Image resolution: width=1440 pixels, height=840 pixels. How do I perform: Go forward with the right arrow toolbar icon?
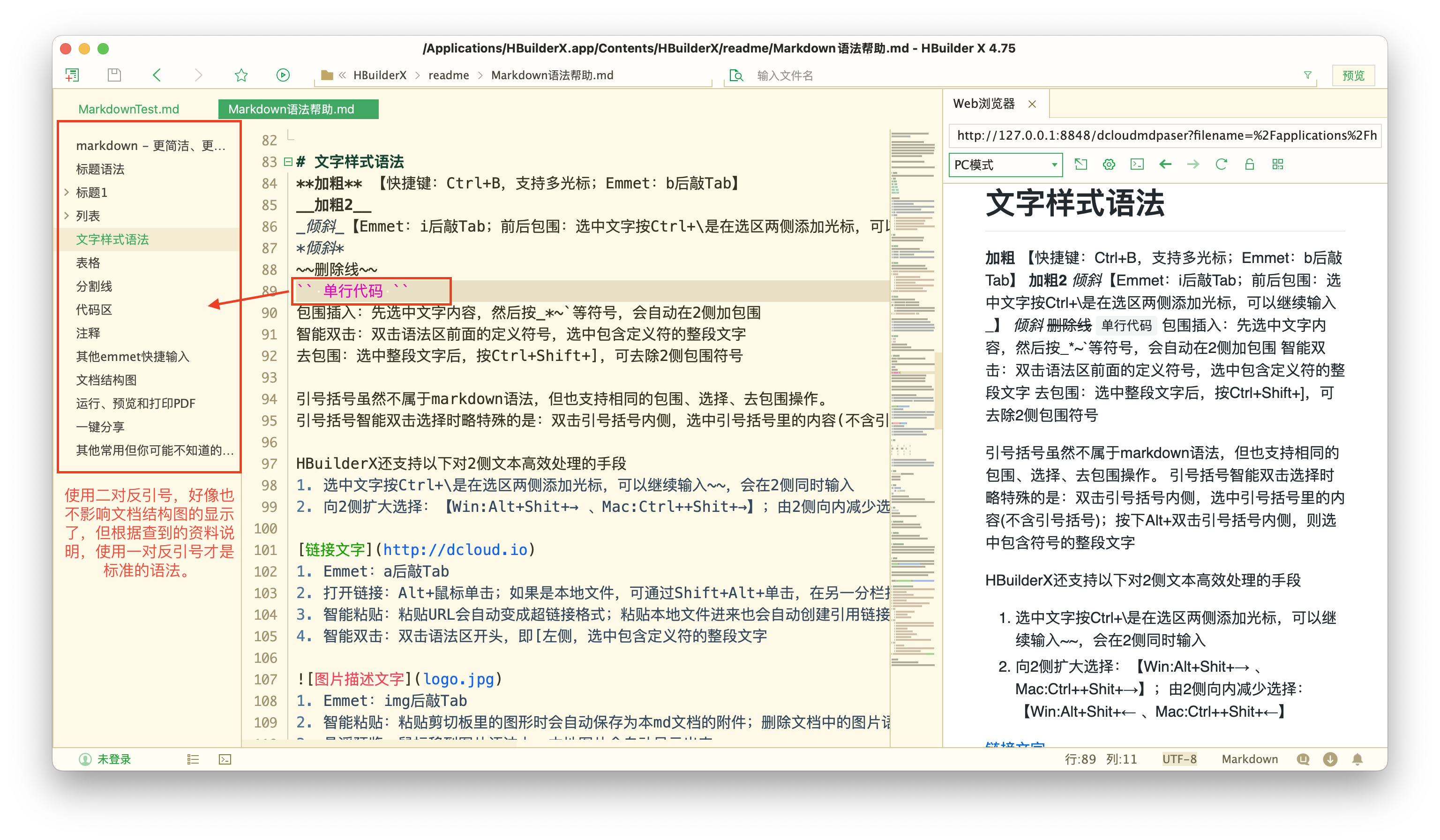[x=198, y=75]
